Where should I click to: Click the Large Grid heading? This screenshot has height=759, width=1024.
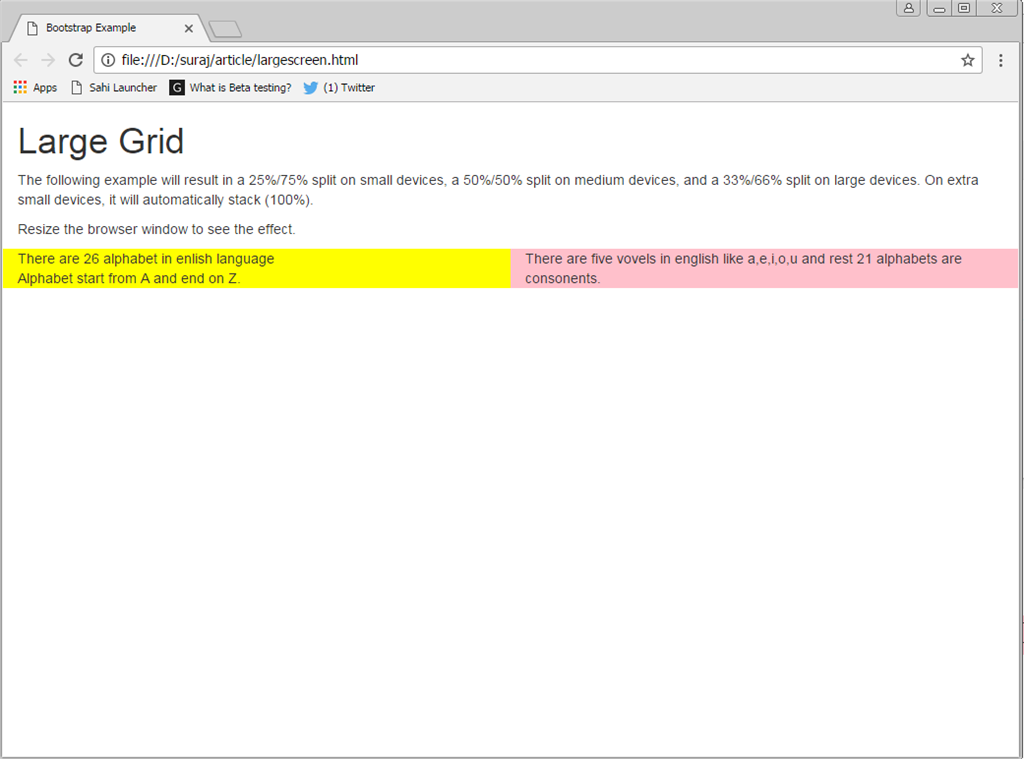pos(101,141)
